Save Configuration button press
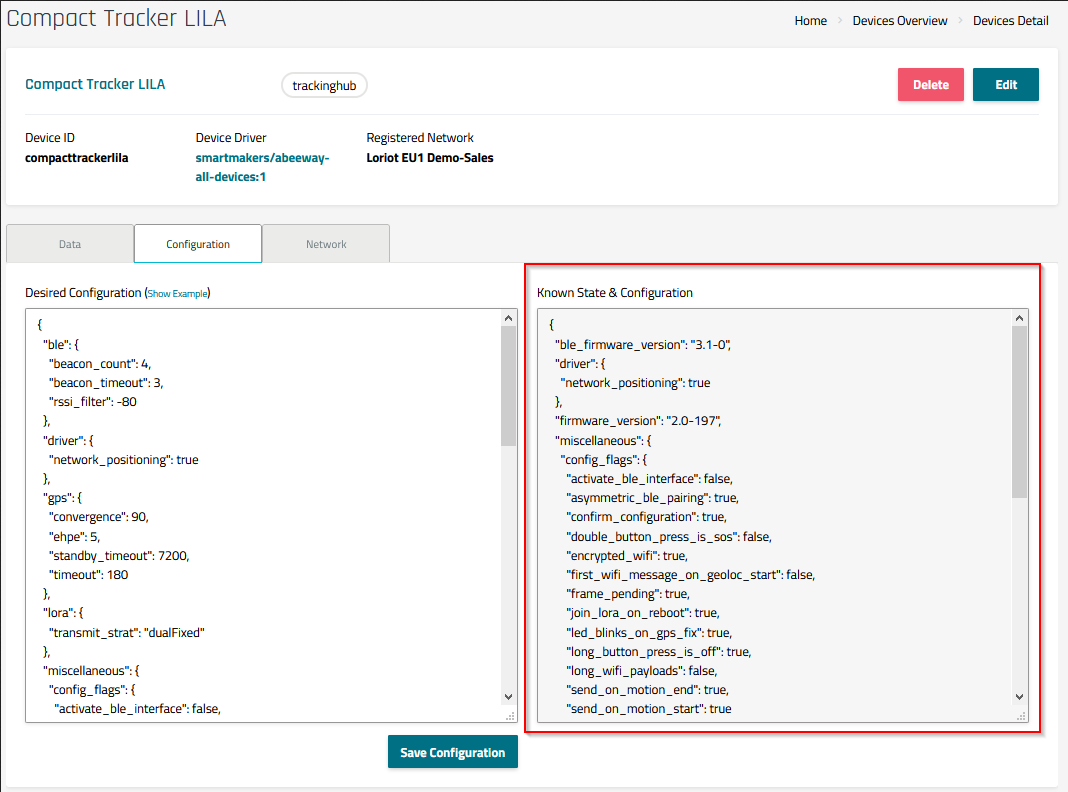Screen dimensions: 1068x792 [452, 752]
